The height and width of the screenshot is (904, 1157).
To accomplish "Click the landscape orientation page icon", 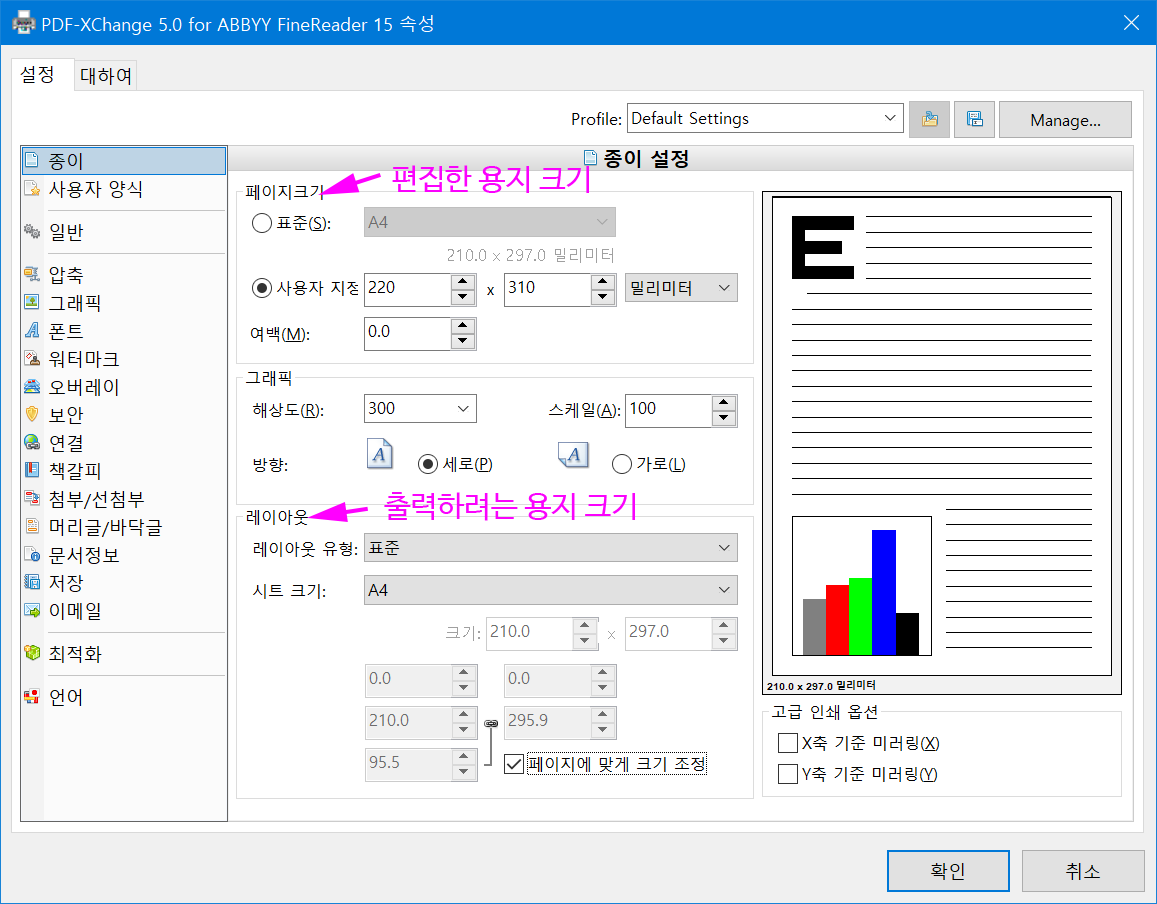I will click(x=573, y=455).
